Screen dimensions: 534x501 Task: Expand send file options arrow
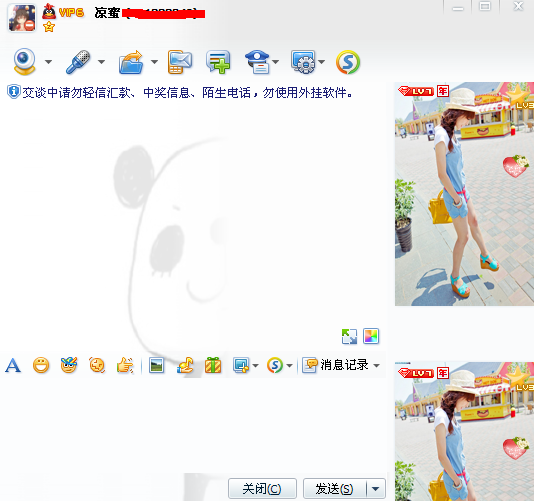tap(154, 62)
